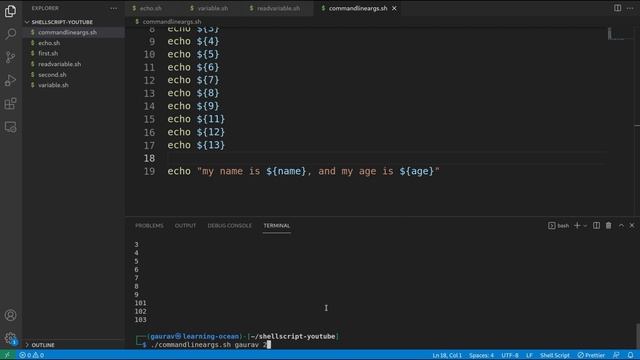640x360 pixels.
Task: Click the commandlineargs.sh breadcrumb
Action: click(172, 22)
